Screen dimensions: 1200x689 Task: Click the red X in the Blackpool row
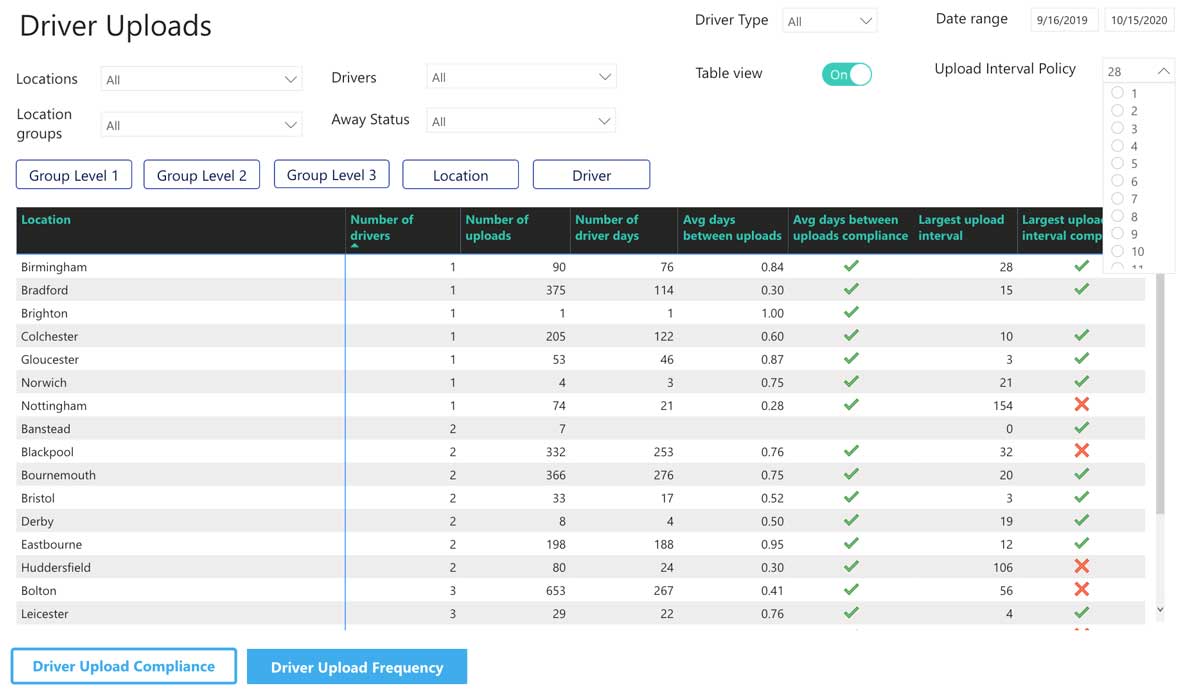point(1081,451)
